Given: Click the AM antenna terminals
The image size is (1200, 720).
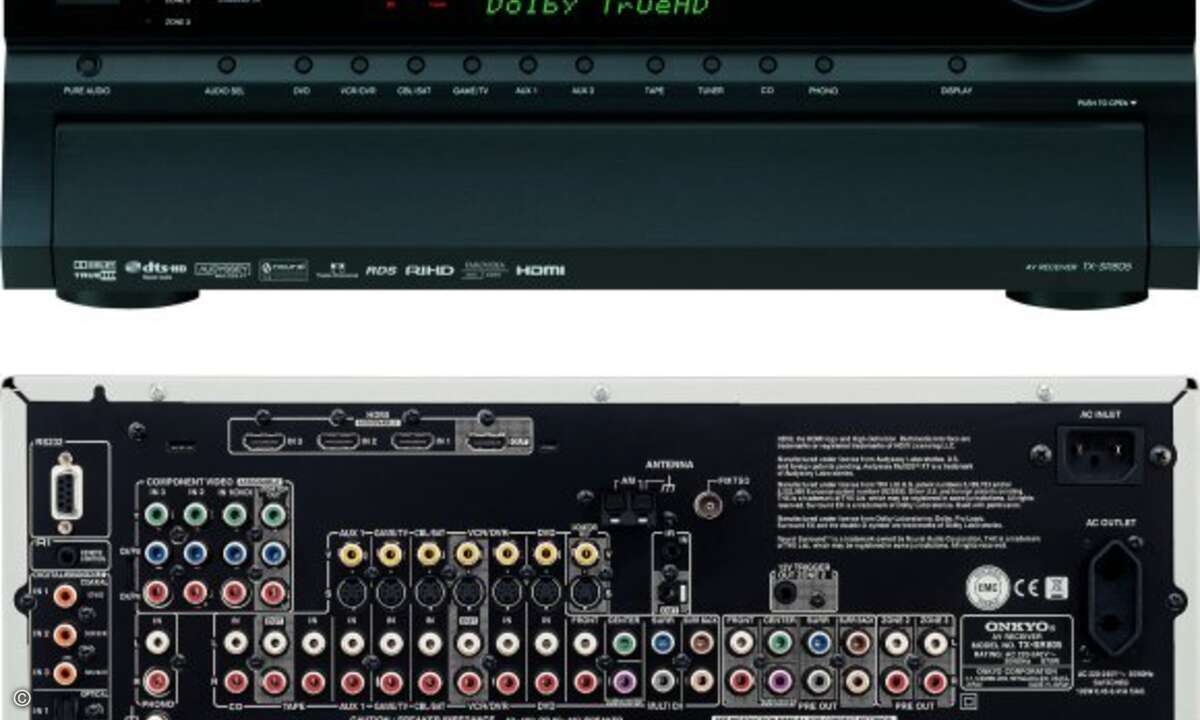Looking at the screenshot, I should [x=627, y=507].
